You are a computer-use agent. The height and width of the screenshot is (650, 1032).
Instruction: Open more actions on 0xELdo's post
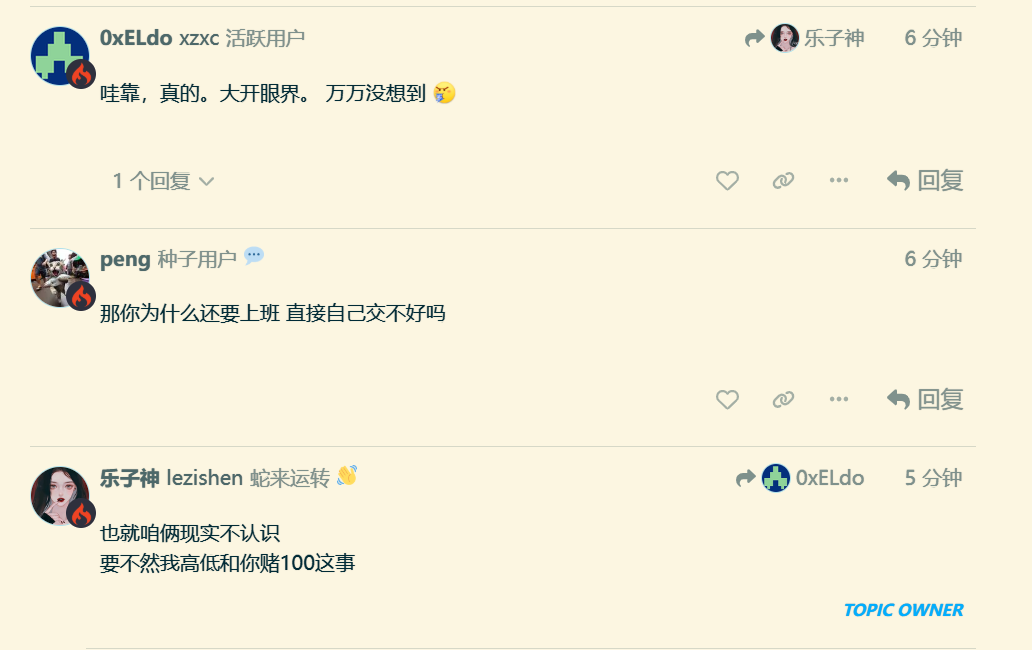click(838, 180)
